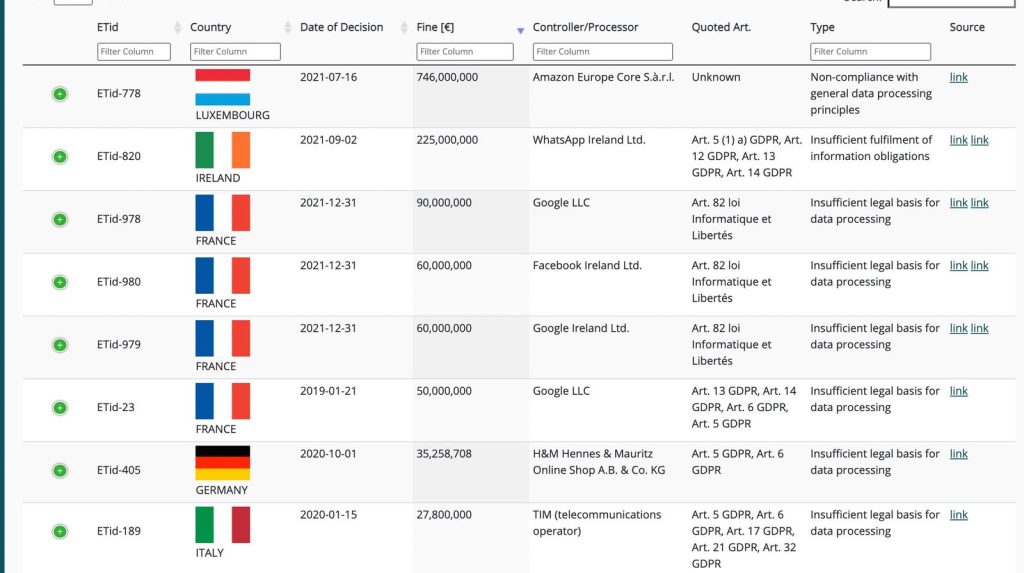Click the Source column header

pyautogui.click(x=967, y=27)
